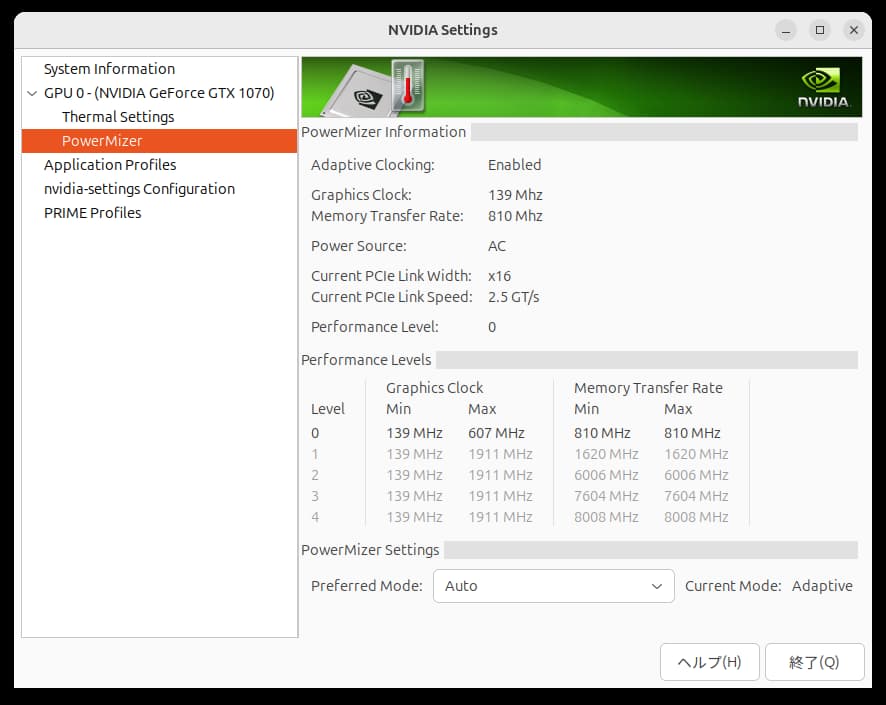Close the NVIDIA Settings window

tap(854, 30)
